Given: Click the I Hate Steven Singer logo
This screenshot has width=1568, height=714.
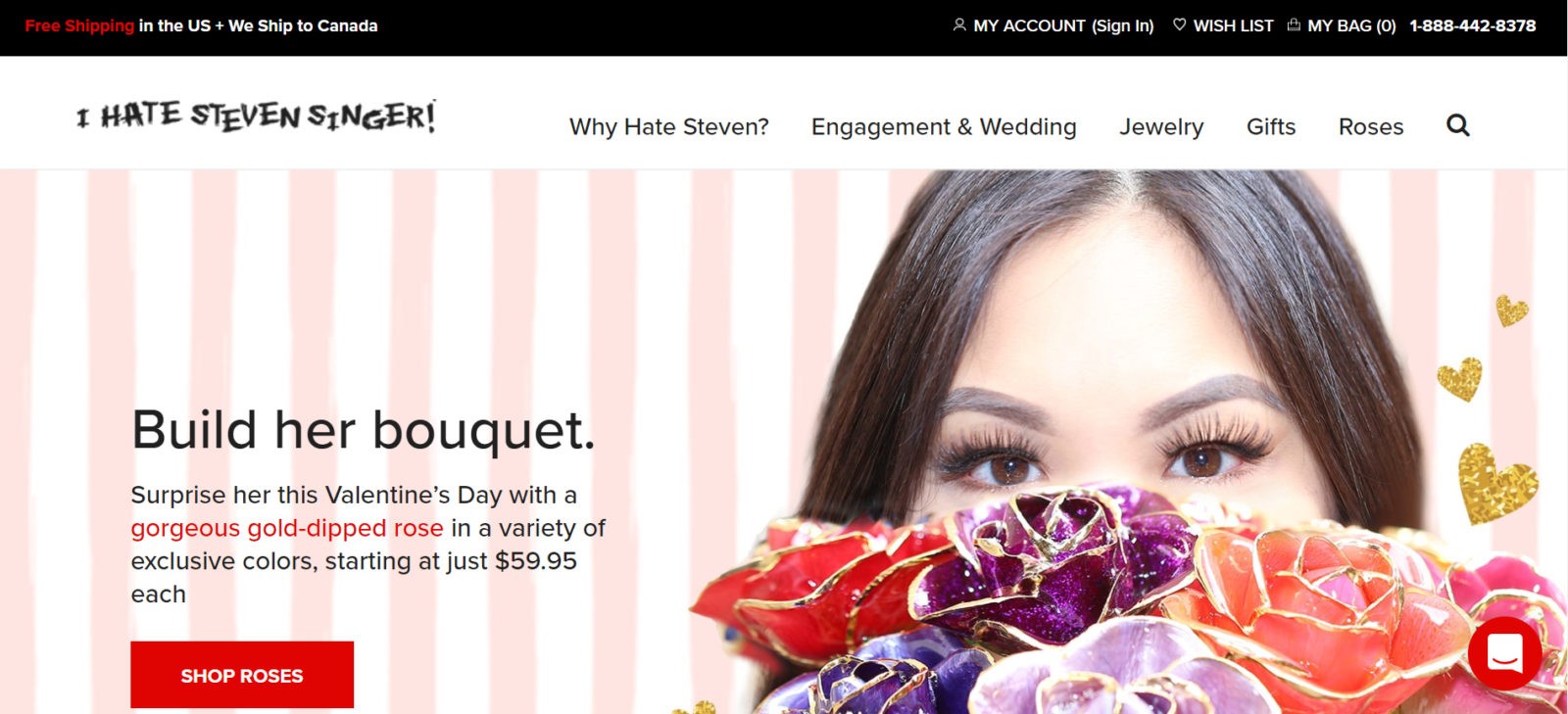Looking at the screenshot, I should click(x=257, y=117).
